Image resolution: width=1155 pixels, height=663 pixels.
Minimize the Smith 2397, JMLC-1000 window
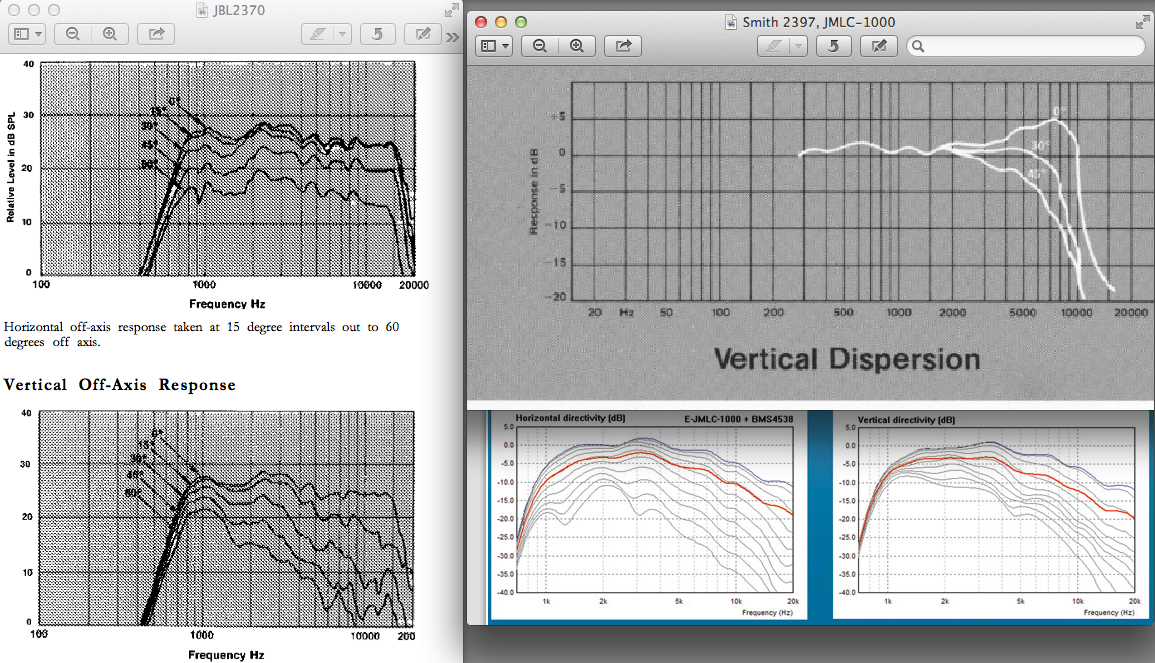(x=501, y=22)
